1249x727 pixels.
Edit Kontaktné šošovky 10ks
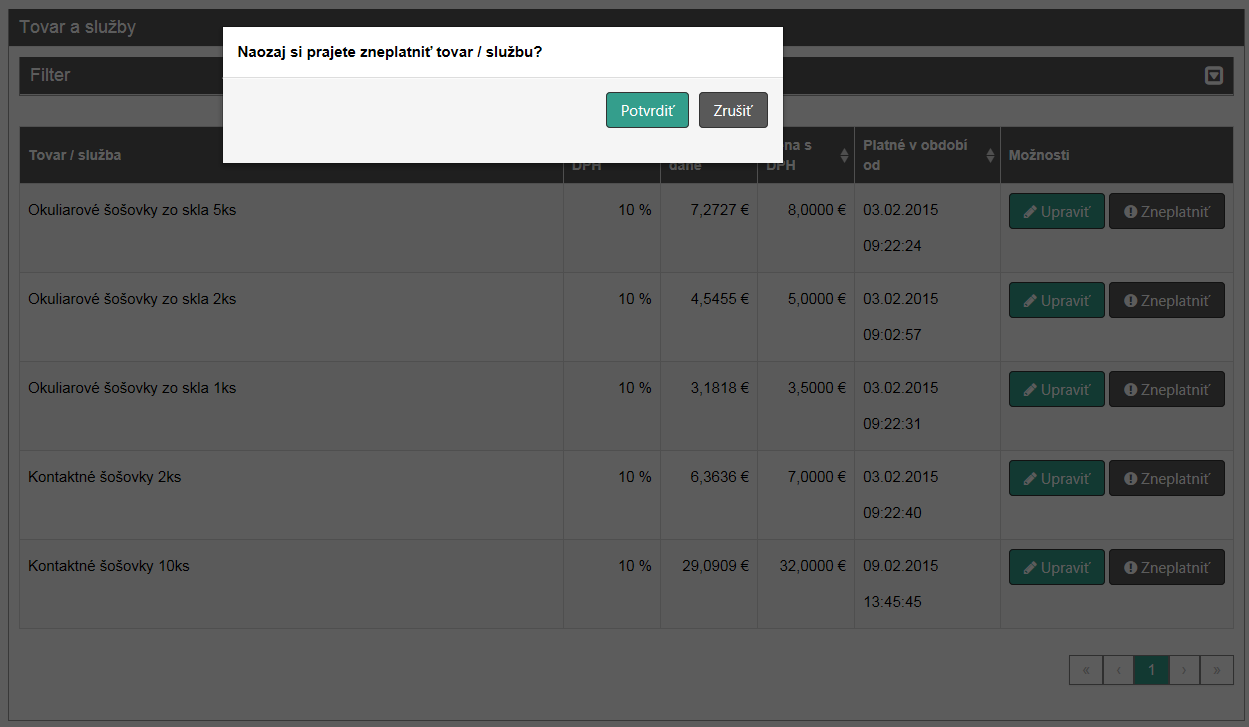pos(1057,567)
